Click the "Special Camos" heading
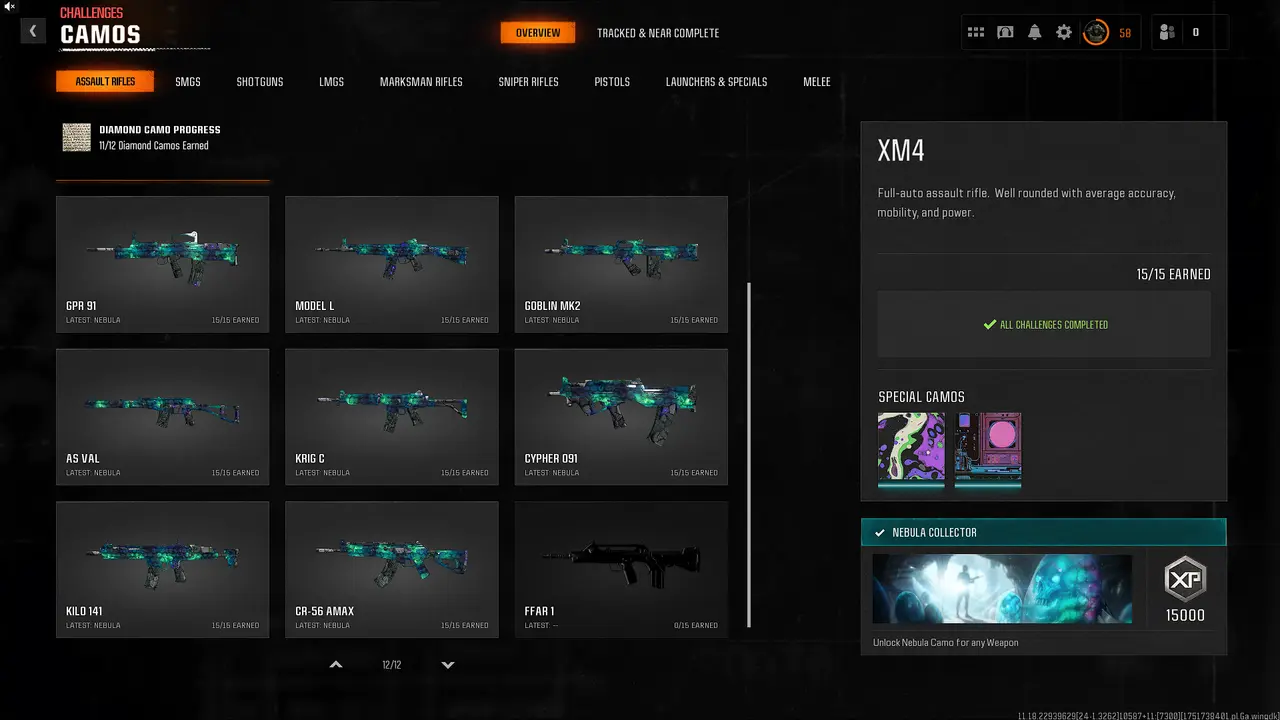The image size is (1280, 720). (921, 397)
